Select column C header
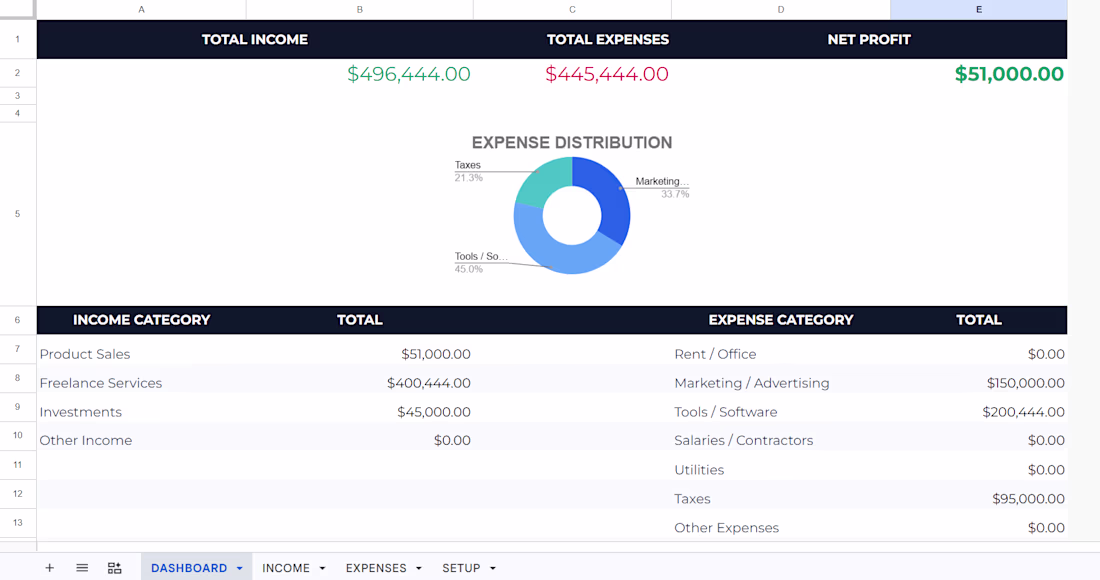 pos(572,9)
